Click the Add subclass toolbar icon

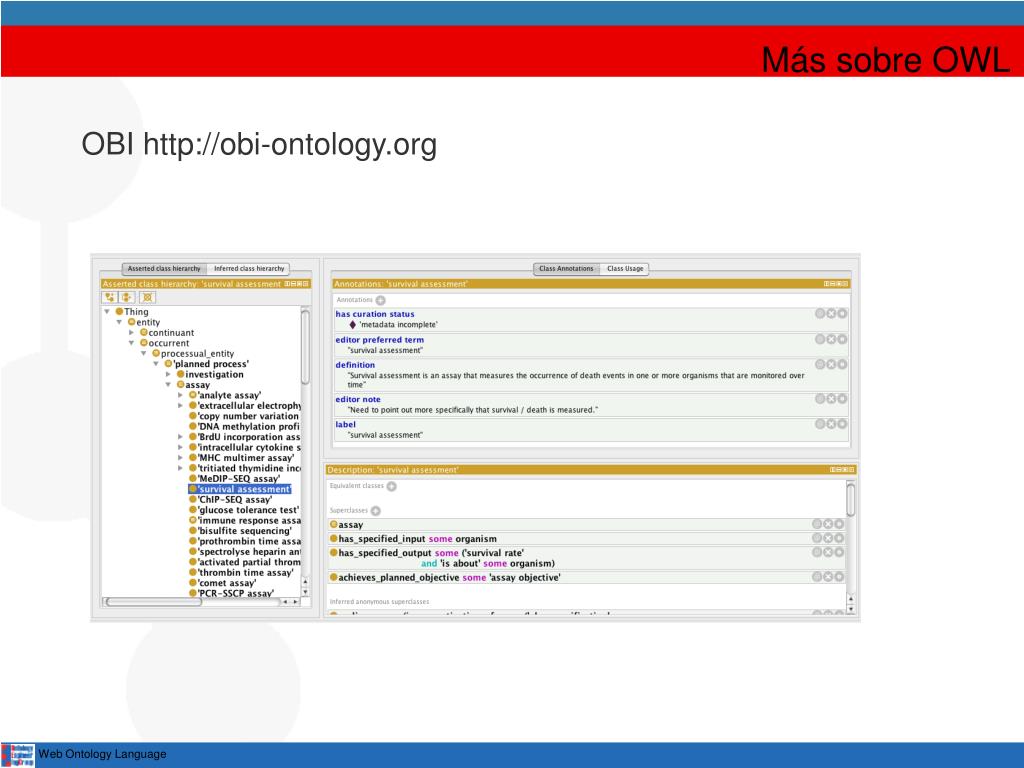point(109,298)
